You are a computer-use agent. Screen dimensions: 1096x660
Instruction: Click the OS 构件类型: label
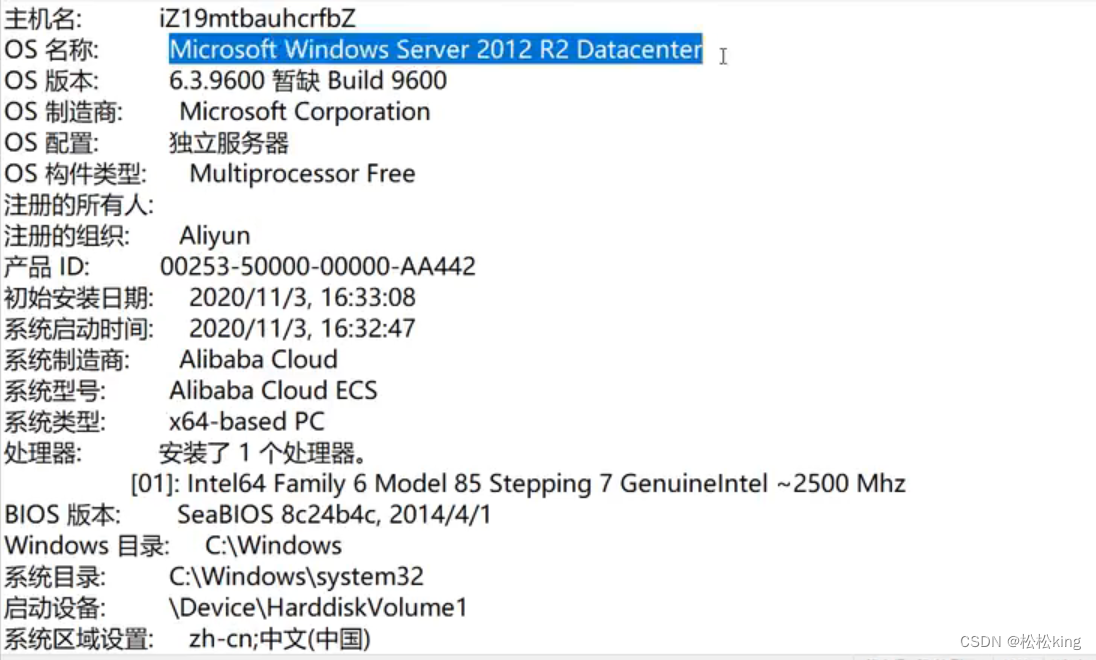[x=75, y=173]
